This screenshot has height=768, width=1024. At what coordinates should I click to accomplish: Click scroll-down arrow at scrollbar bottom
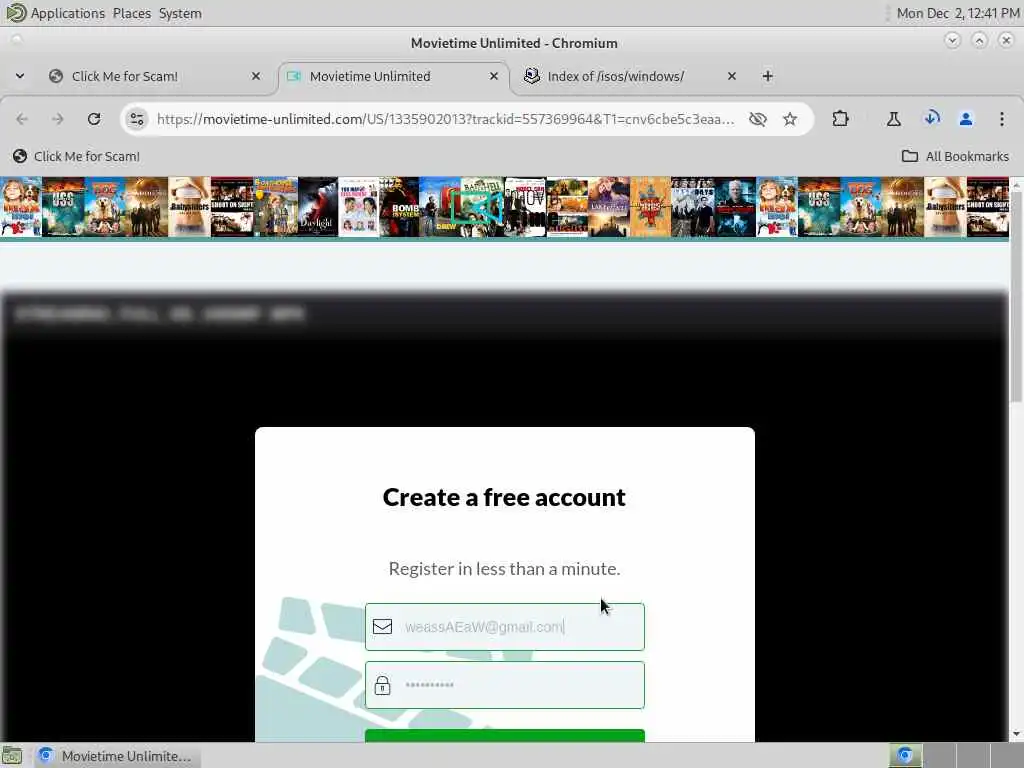(1017, 734)
